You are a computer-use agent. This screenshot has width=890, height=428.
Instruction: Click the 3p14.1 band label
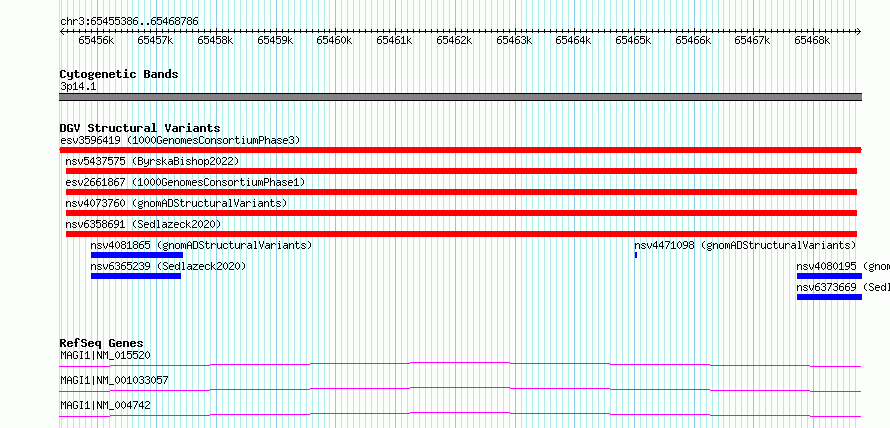point(78,87)
